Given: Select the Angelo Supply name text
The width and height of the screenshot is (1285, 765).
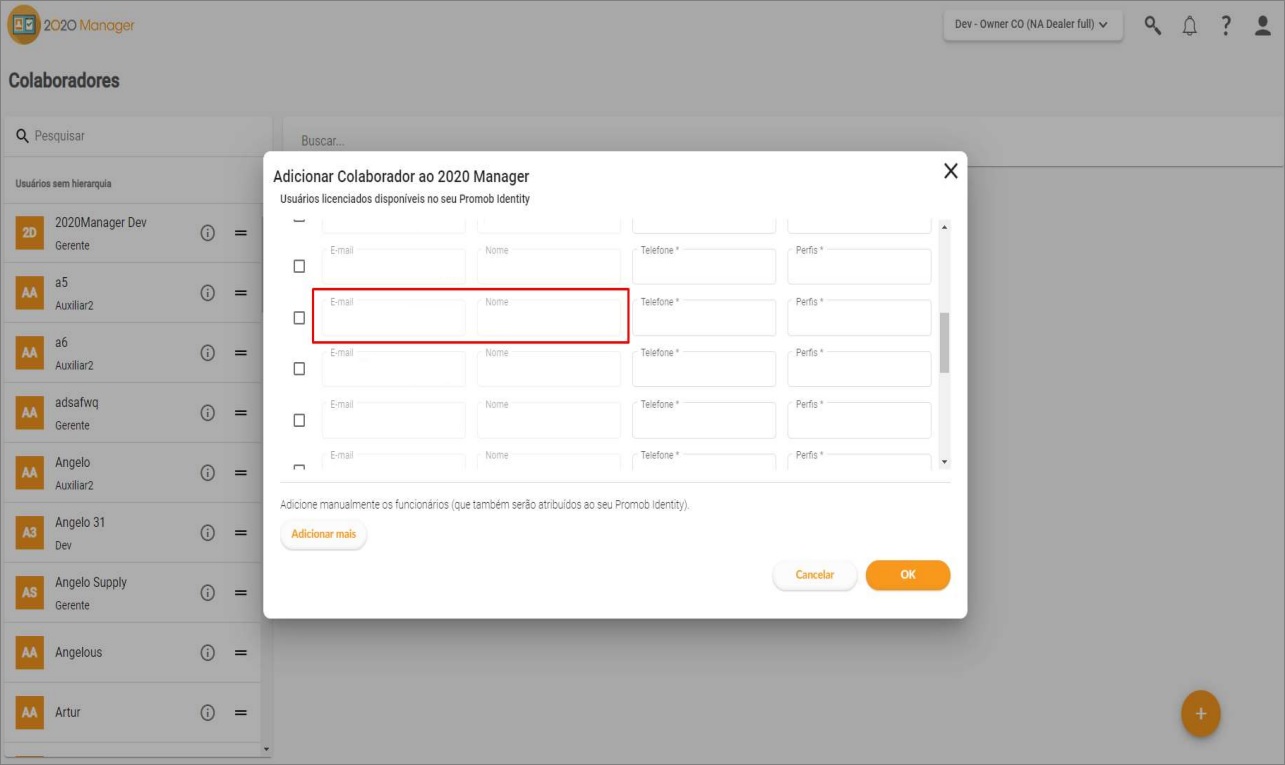Looking at the screenshot, I should click(91, 583).
